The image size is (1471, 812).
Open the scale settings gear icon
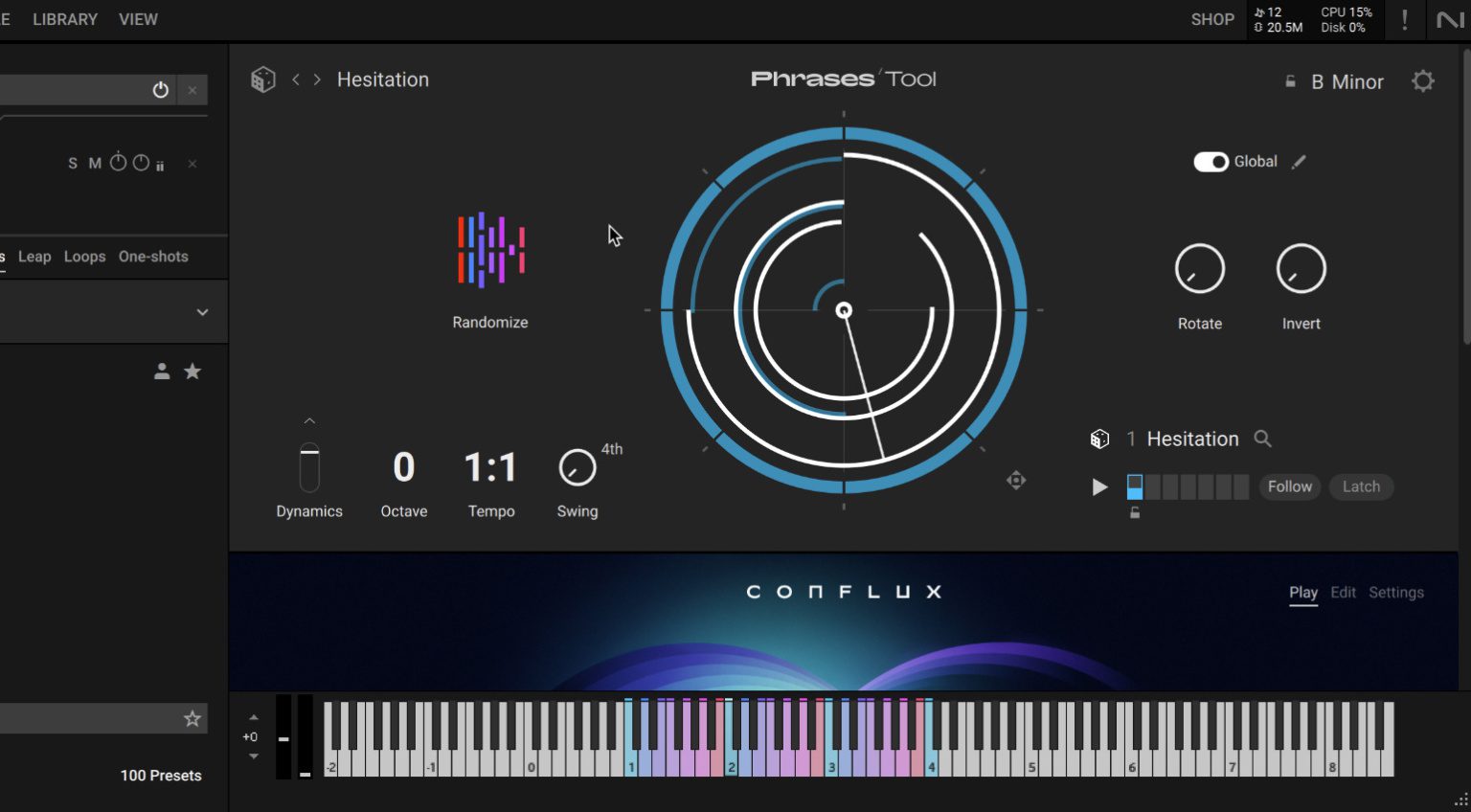point(1422,81)
